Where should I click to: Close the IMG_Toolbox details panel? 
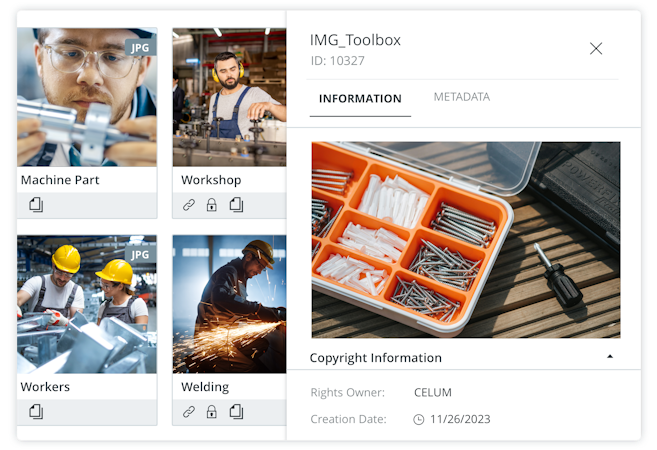(596, 49)
